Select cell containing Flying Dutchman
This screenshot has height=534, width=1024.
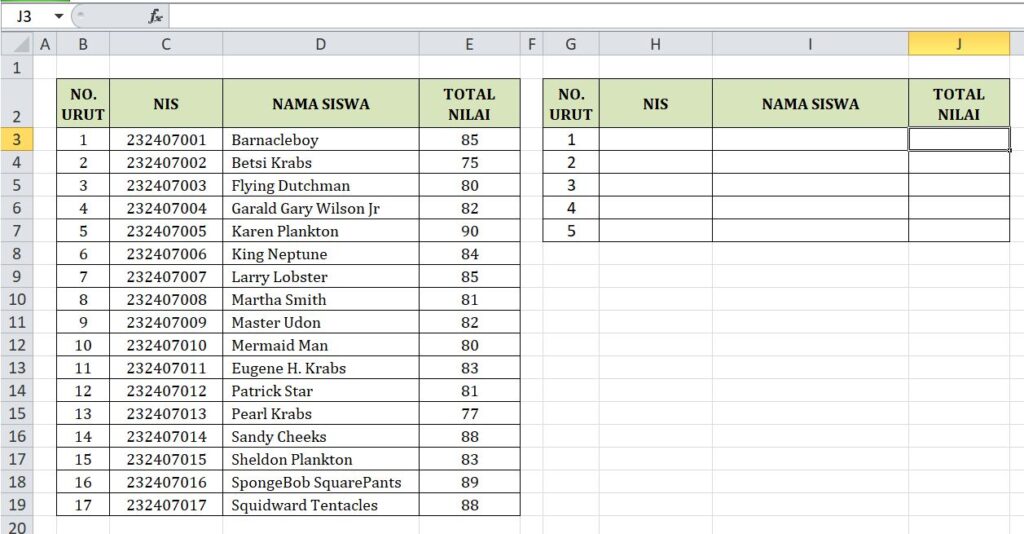pyautogui.click(x=321, y=185)
